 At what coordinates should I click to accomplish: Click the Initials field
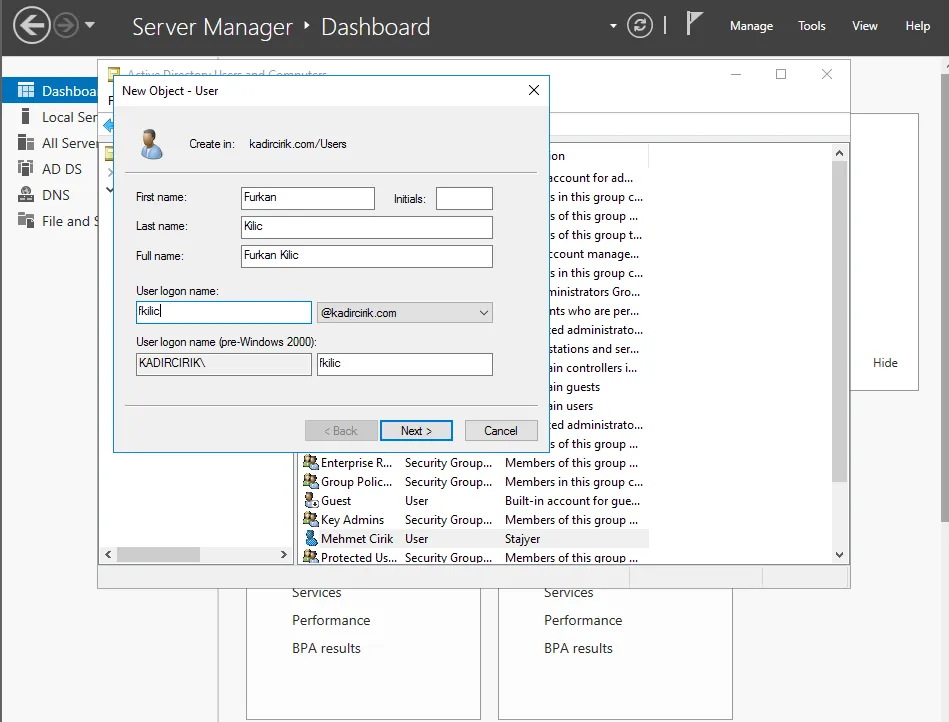[x=464, y=198]
